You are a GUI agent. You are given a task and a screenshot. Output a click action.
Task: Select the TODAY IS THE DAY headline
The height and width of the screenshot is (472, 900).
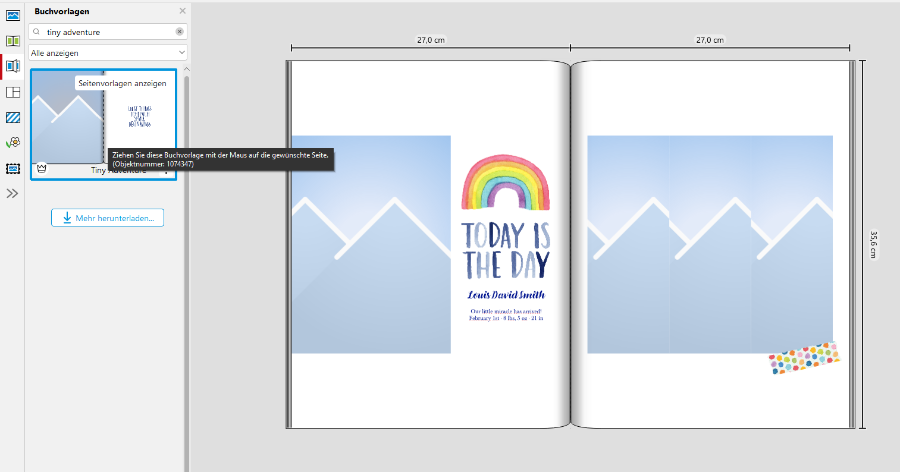click(x=506, y=251)
